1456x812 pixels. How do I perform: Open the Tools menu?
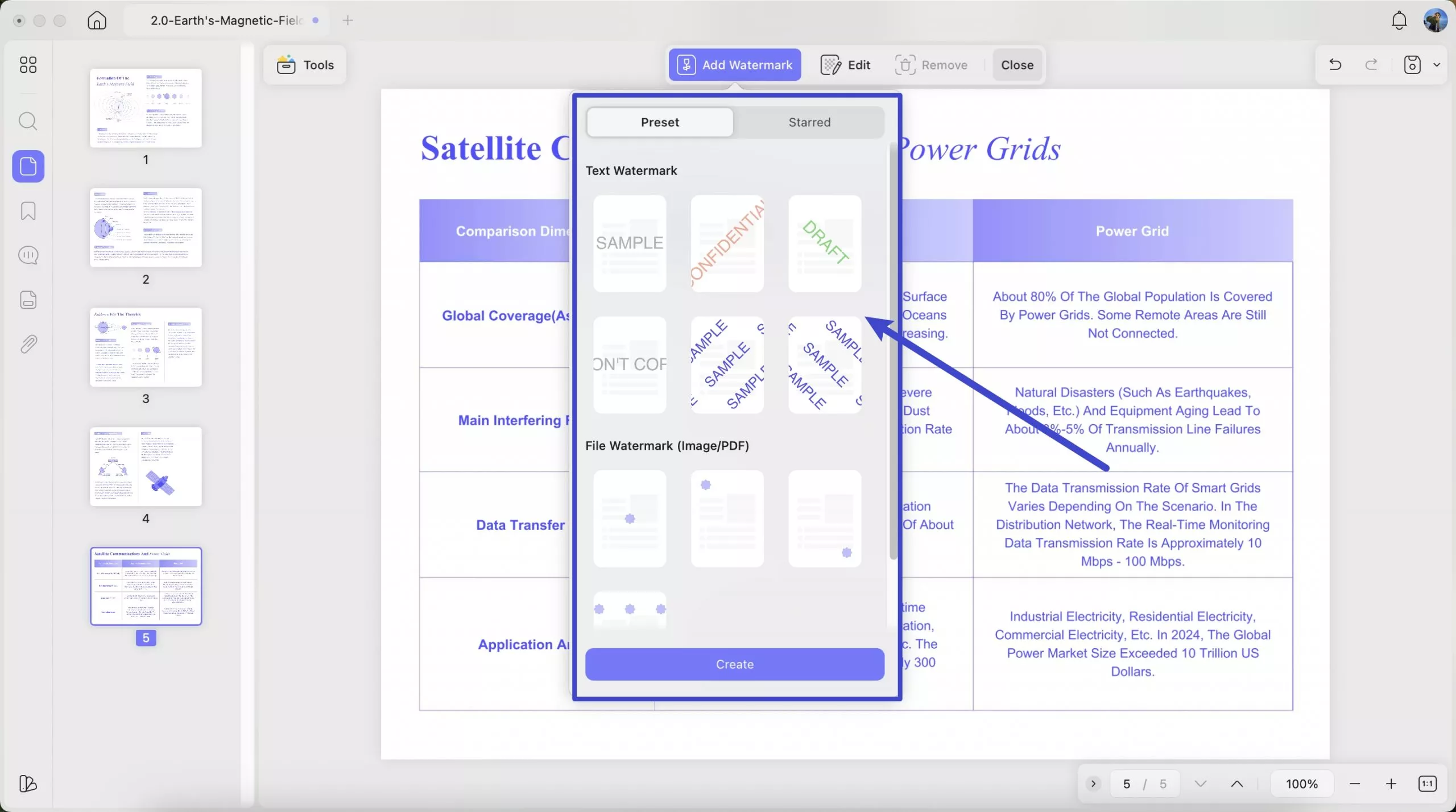coord(305,65)
